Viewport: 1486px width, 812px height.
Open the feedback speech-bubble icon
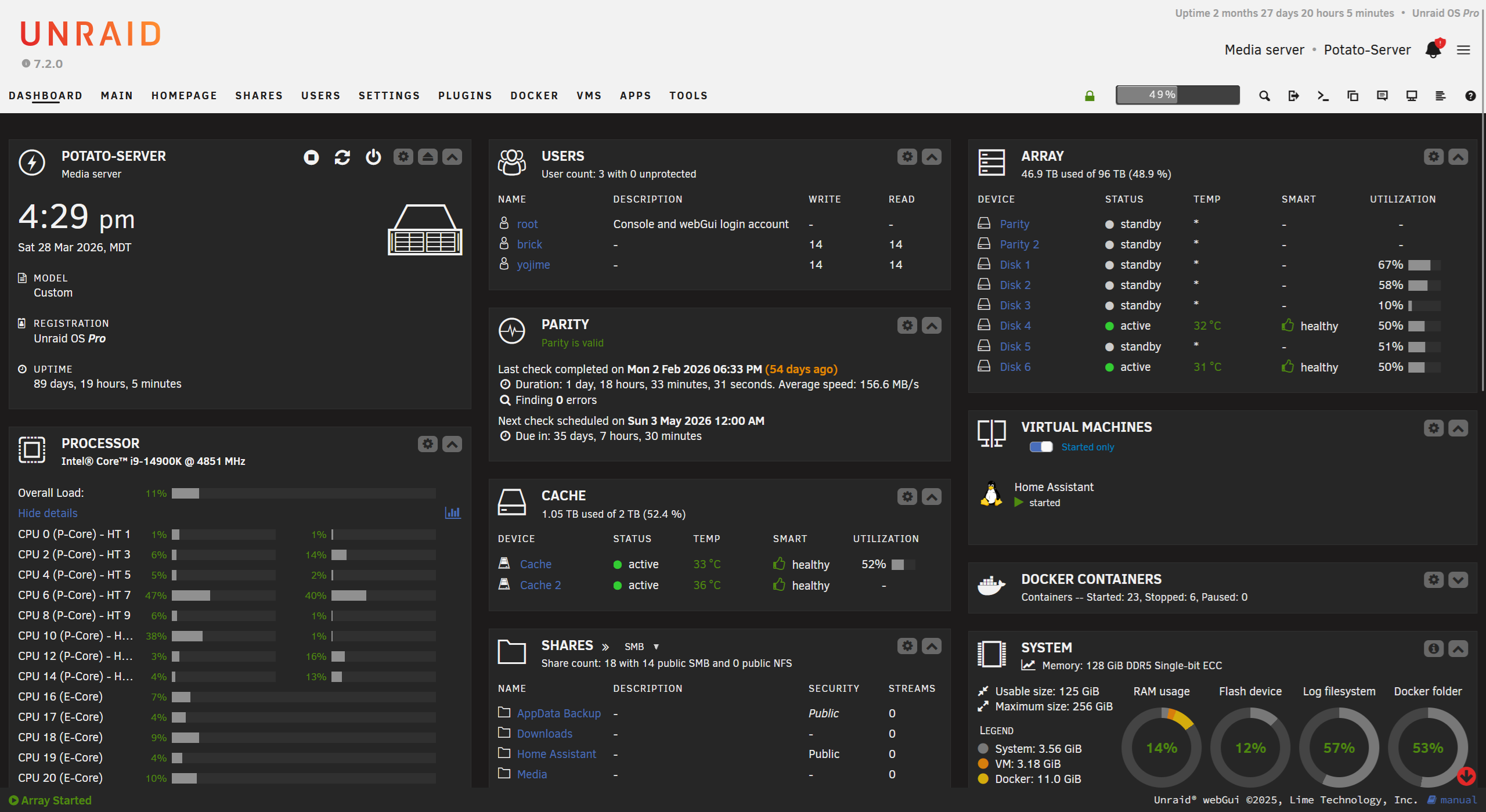point(1383,95)
